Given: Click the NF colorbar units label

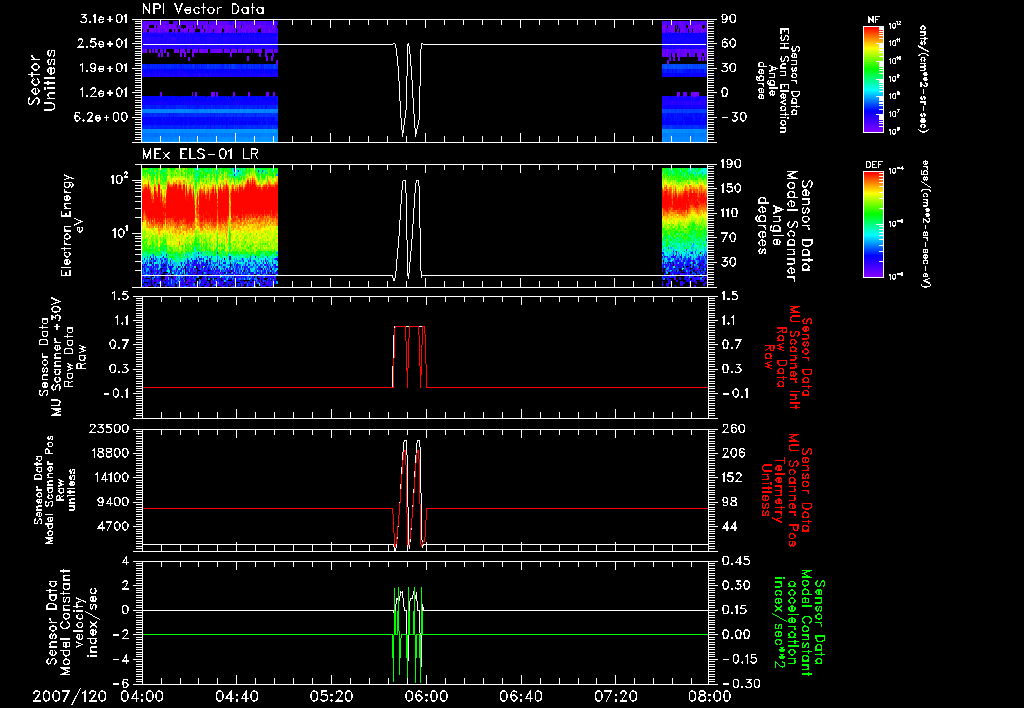Looking at the screenshot, I should pyautogui.click(x=923, y=78).
